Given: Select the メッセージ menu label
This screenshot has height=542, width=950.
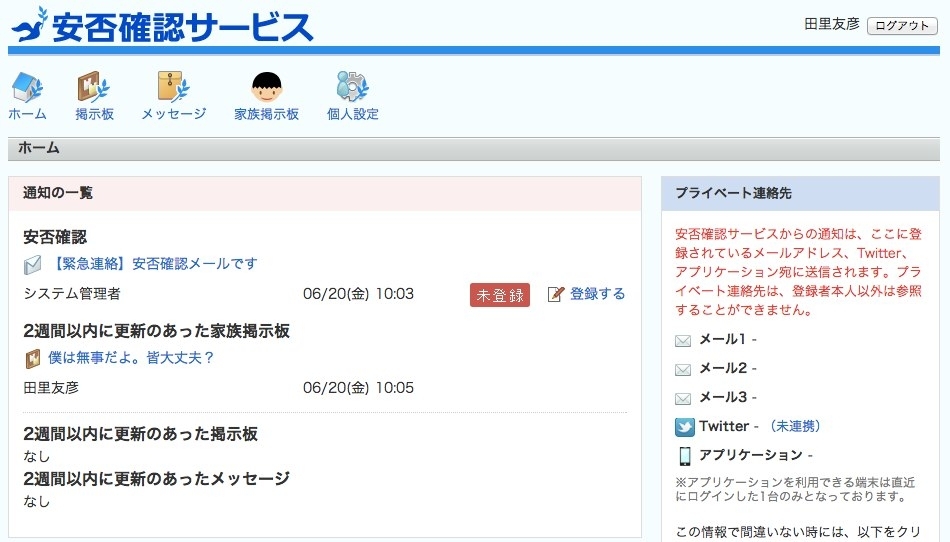Looking at the screenshot, I should (174, 114).
